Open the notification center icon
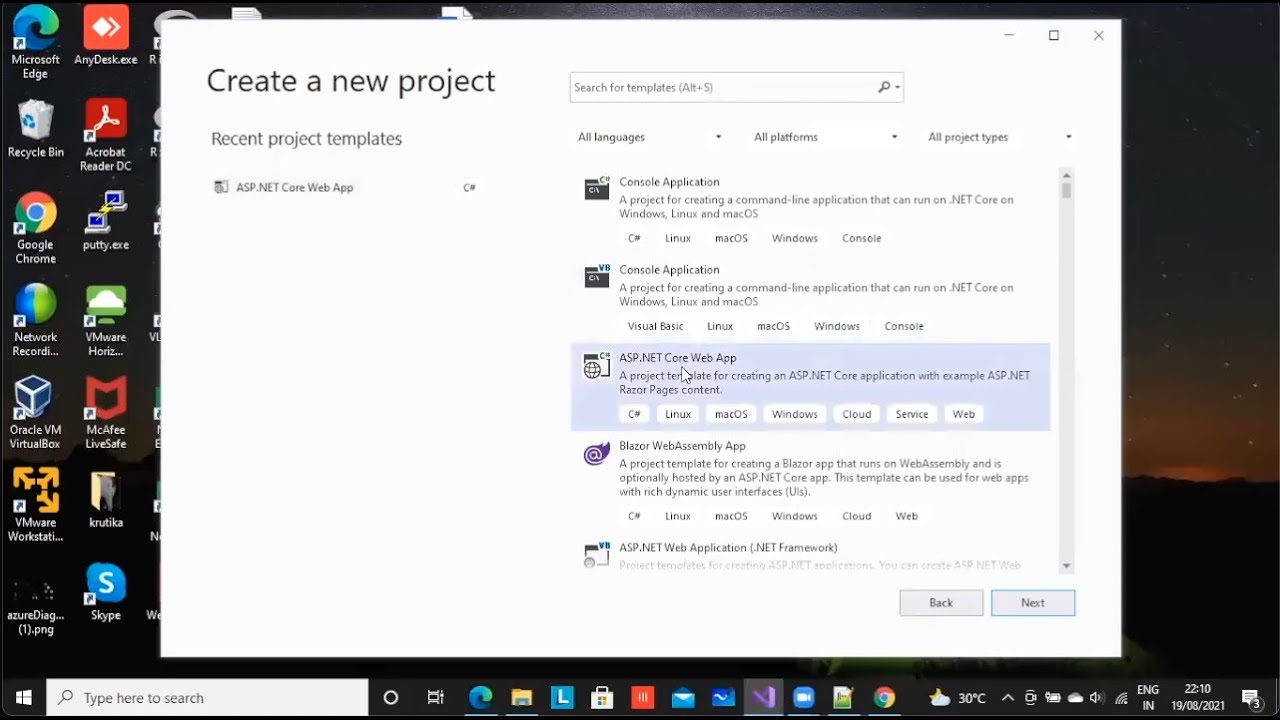The image size is (1280, 720). [1251, 698]
